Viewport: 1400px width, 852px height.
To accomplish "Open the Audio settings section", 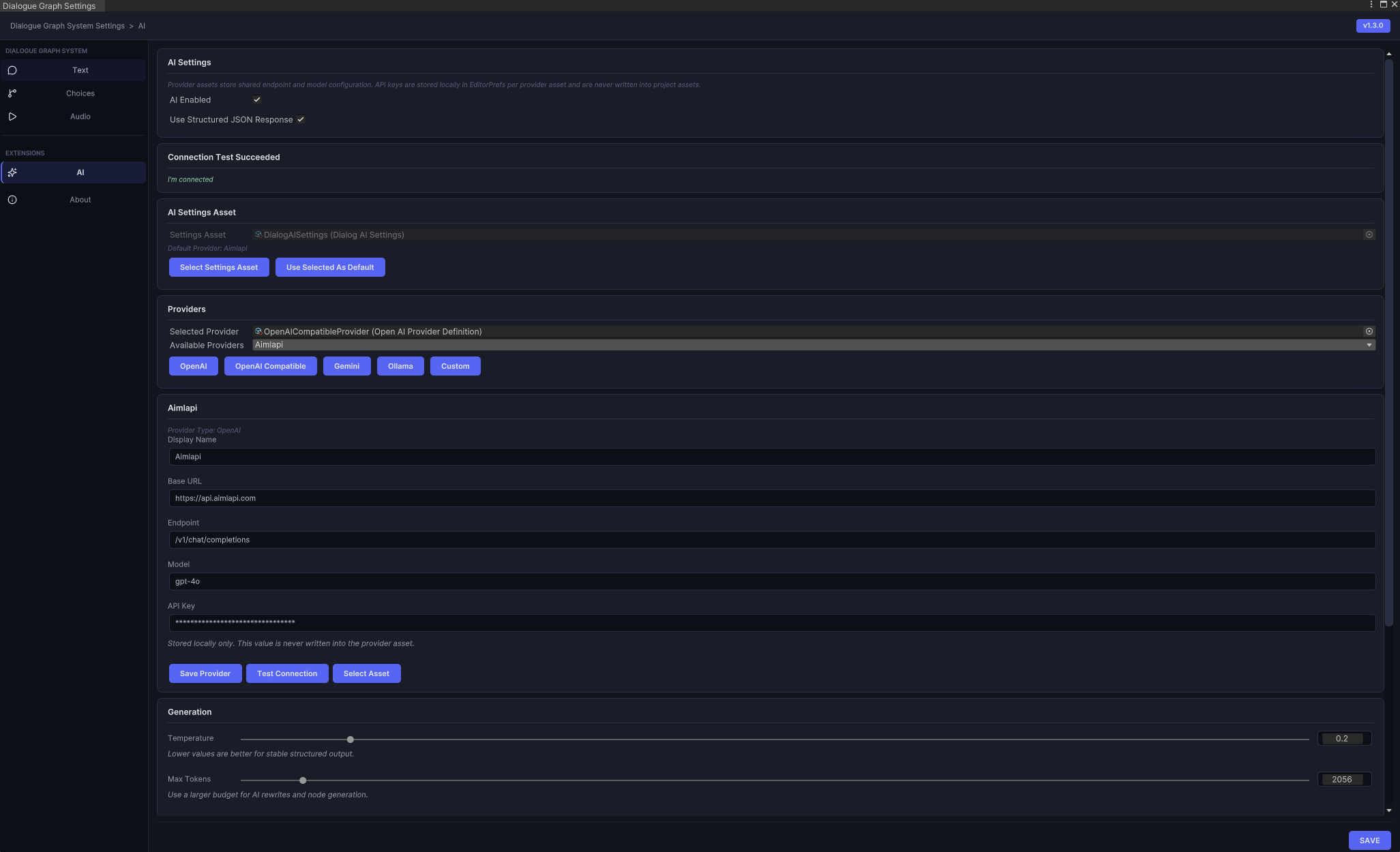I will pos(73,117).
